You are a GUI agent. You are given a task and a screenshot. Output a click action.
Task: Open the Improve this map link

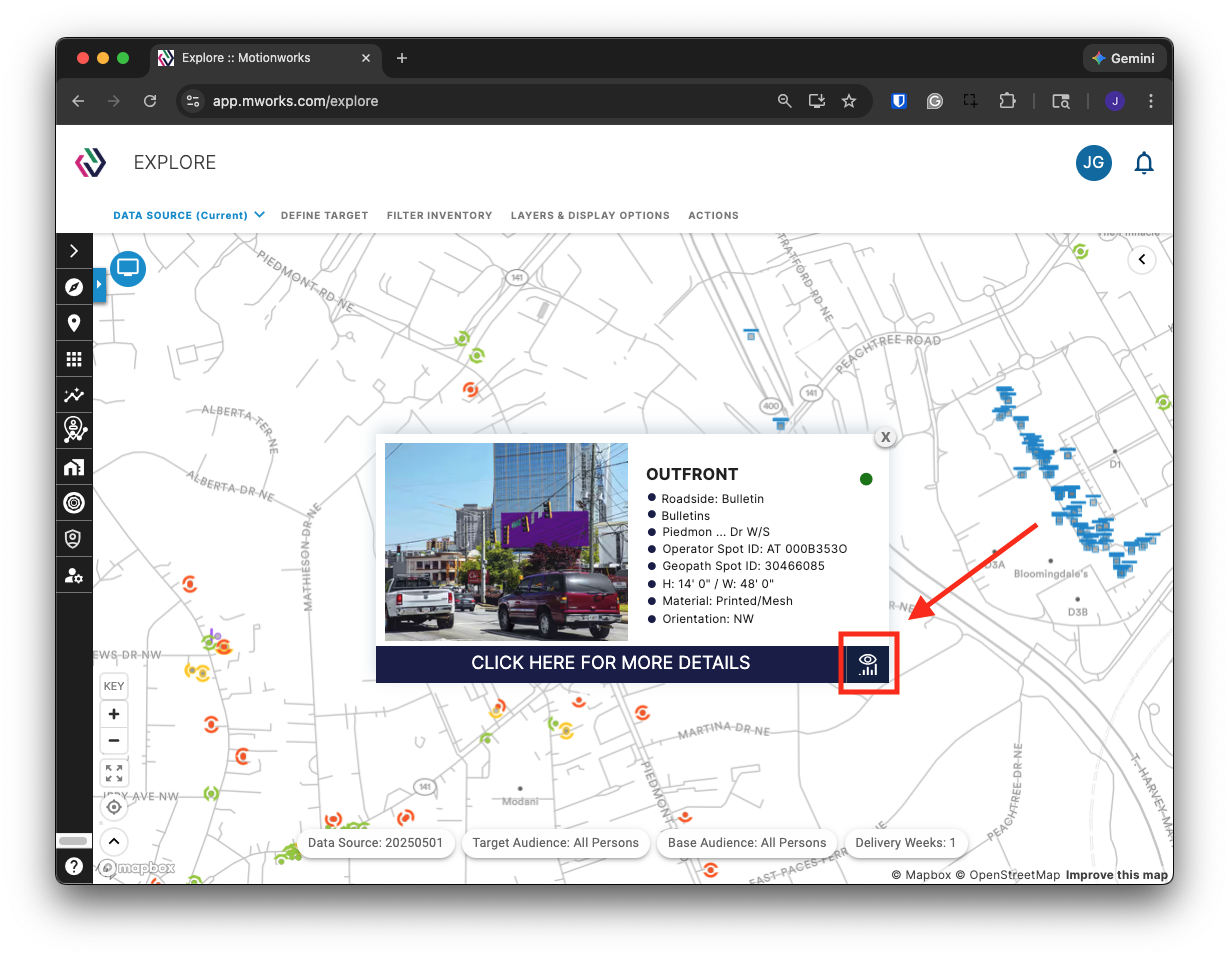click(x=1117, y=875)
